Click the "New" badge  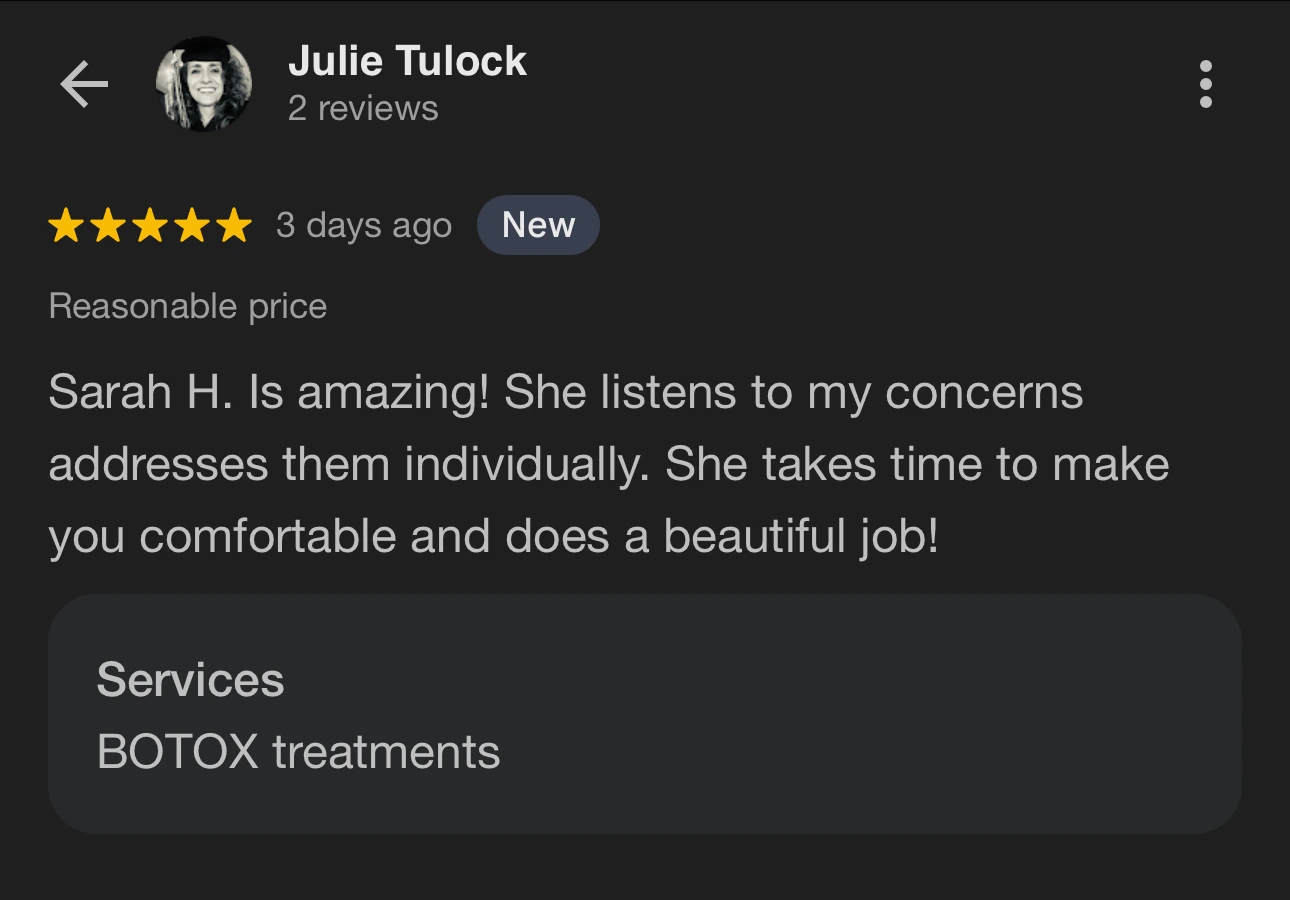tap(538, 225)
